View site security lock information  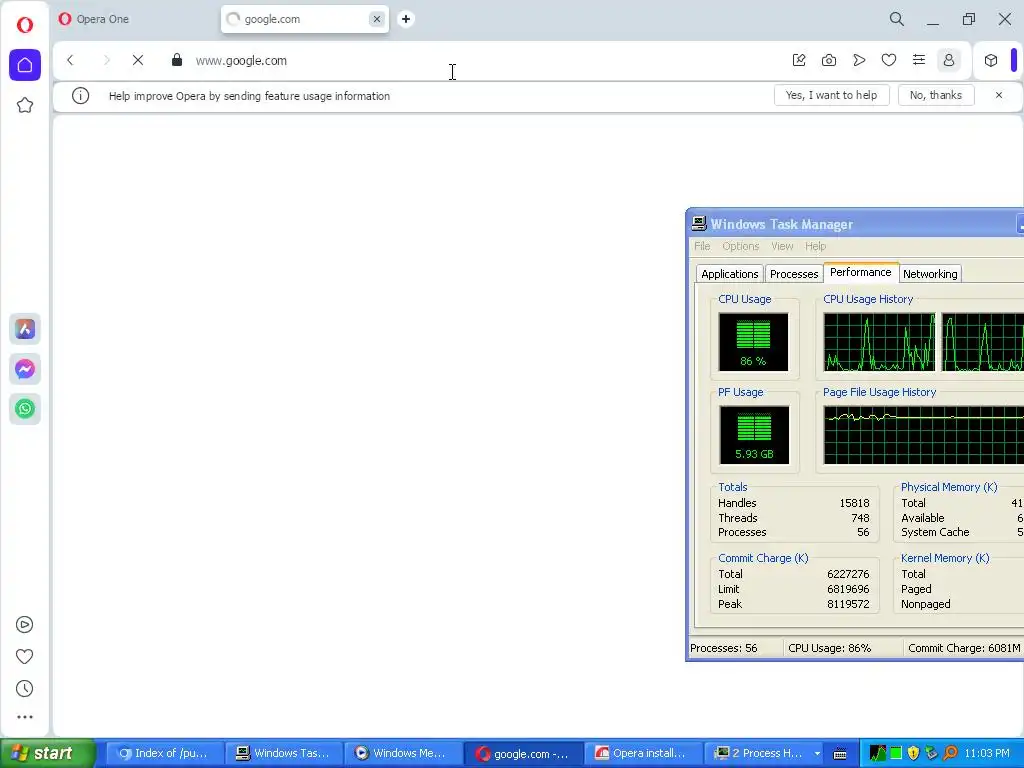176,60
